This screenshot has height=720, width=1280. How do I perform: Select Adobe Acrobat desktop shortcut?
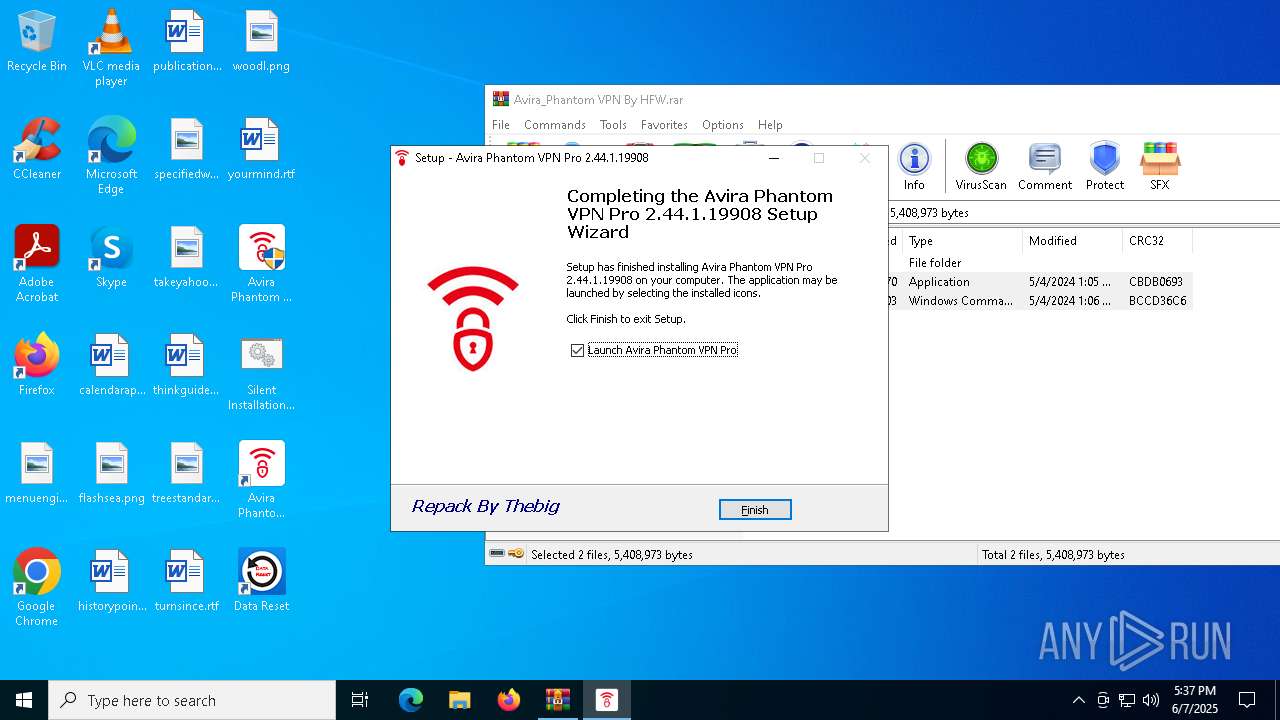pyautogui.click(x=37, y=264)
